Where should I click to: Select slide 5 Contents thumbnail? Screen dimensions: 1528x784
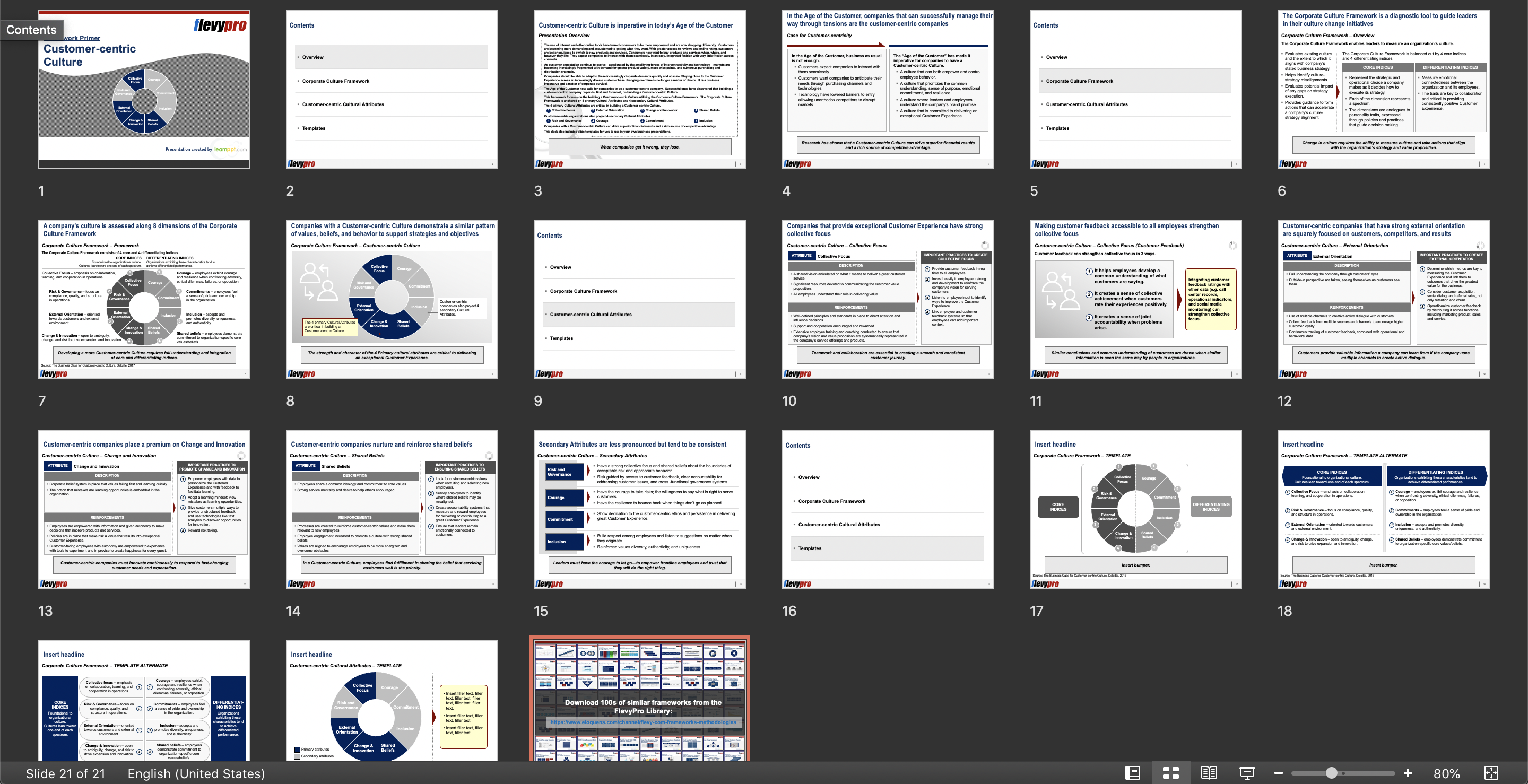(x=1136, y=89)
